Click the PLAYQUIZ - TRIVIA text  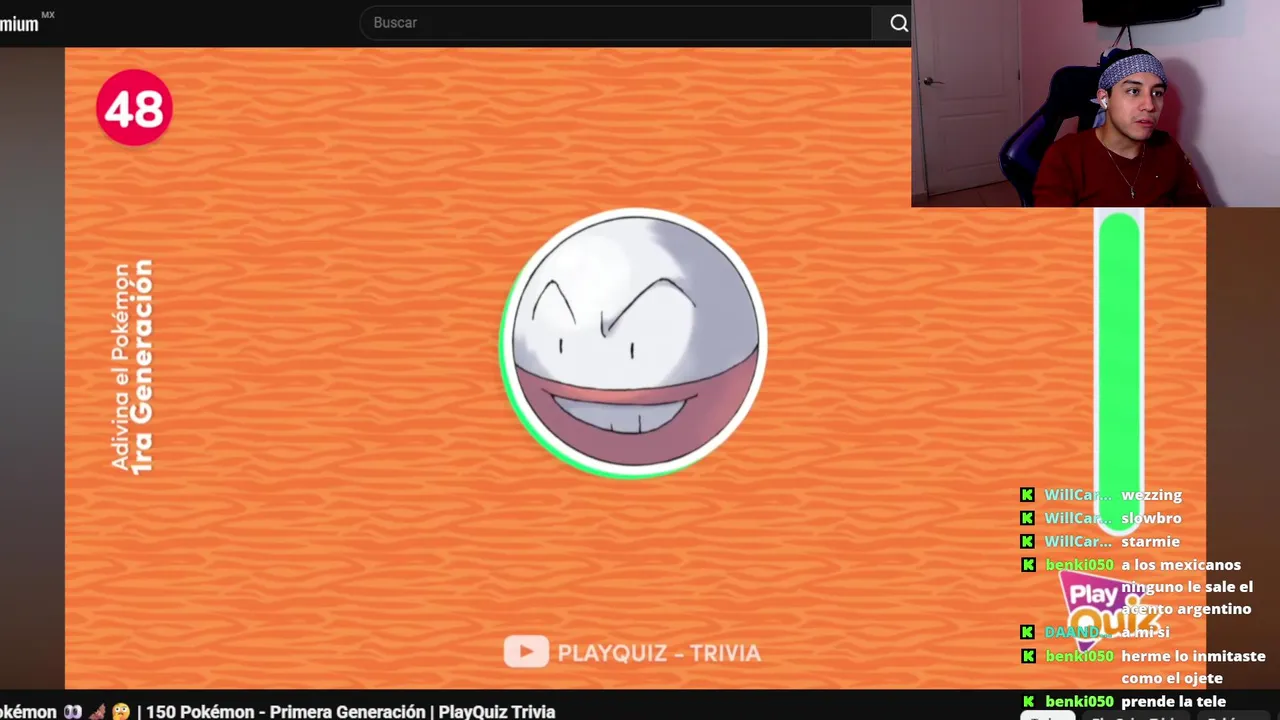(659, 653)
